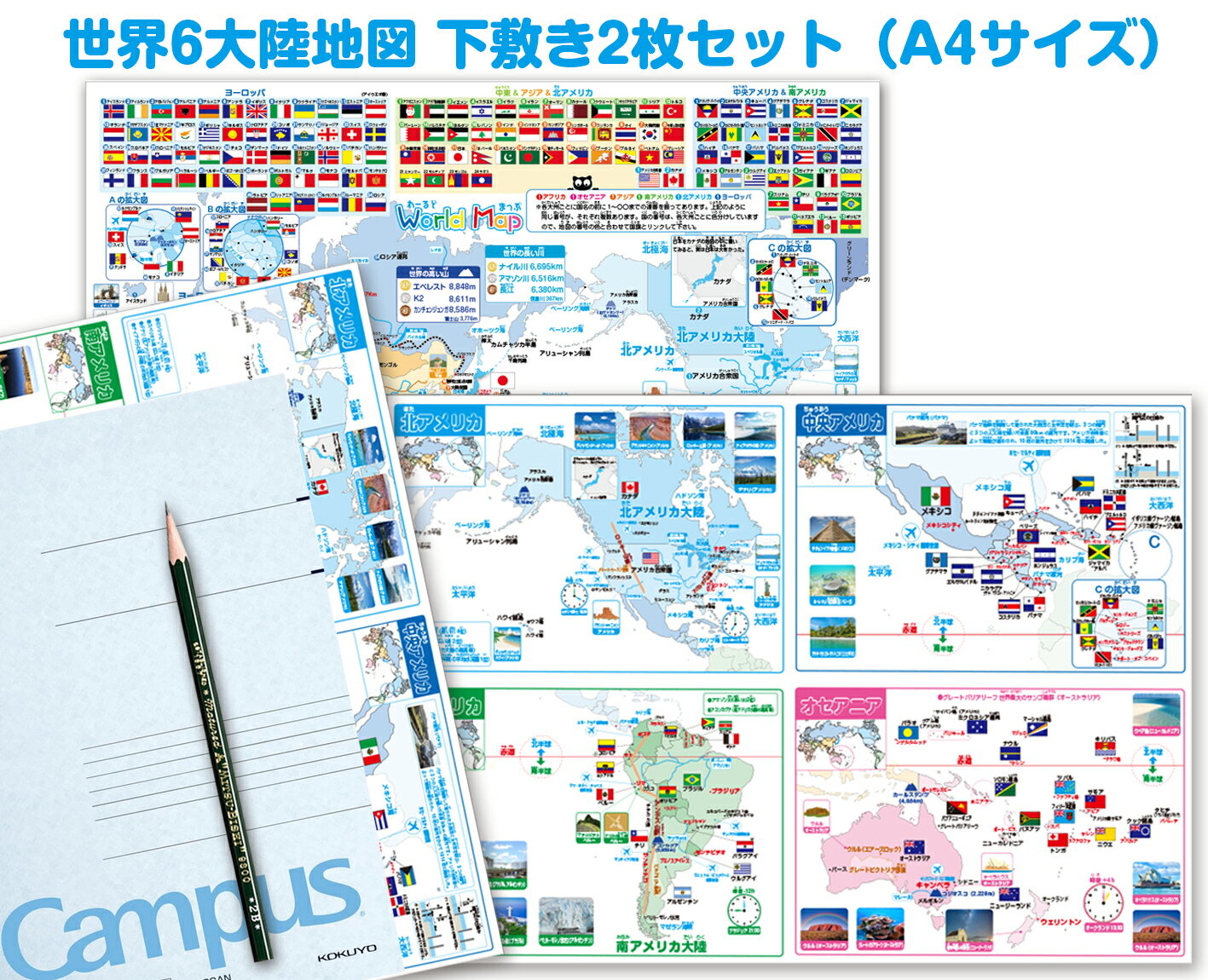Click the blue 中央アメリカ panel header banner
1208x980 pixels.
[842, 421]
